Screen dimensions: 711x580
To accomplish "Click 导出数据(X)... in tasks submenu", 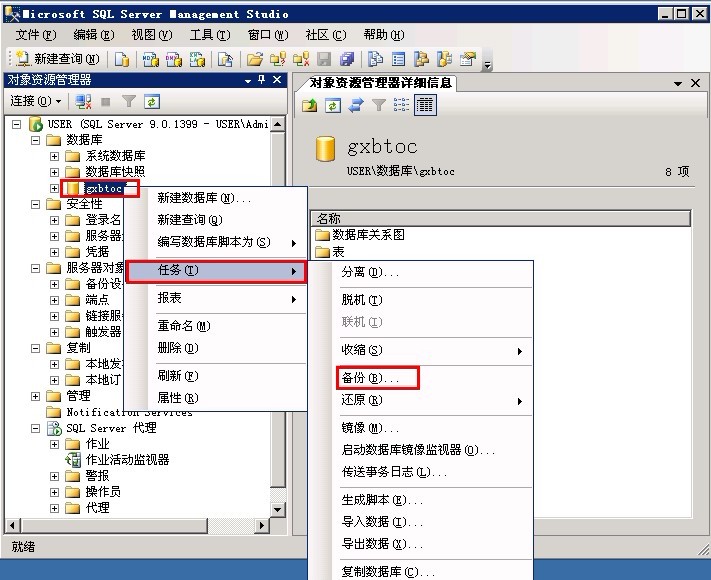I will pos(420,544).
